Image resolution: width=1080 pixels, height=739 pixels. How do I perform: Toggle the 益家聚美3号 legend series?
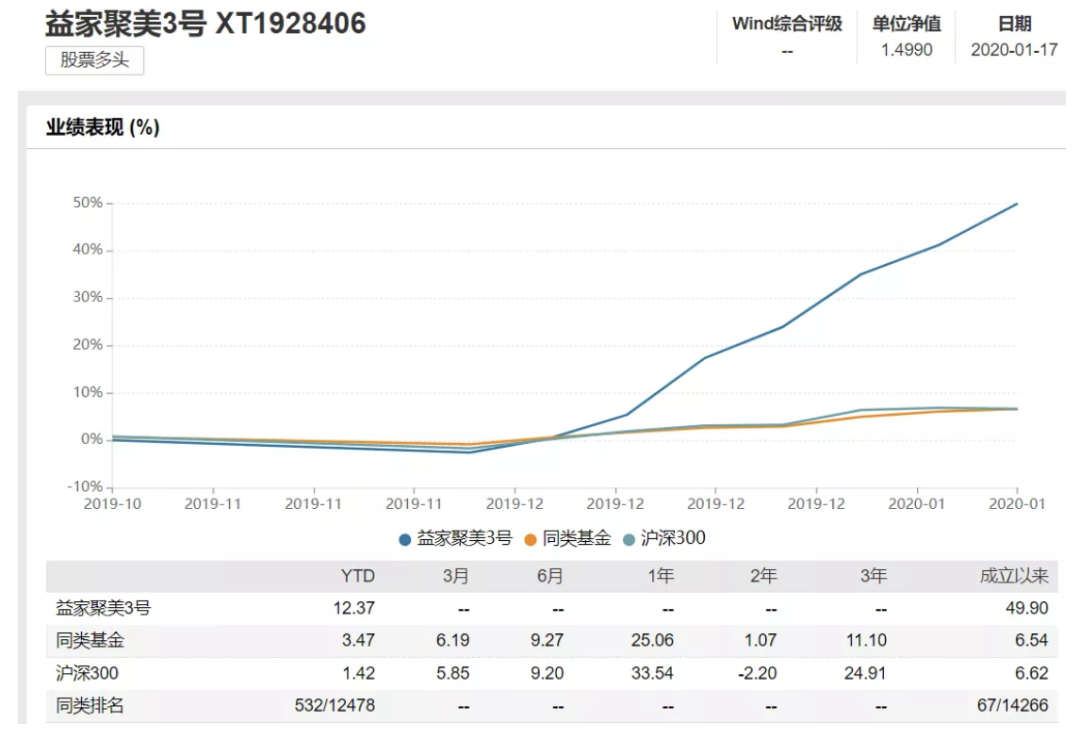point(455,539)
